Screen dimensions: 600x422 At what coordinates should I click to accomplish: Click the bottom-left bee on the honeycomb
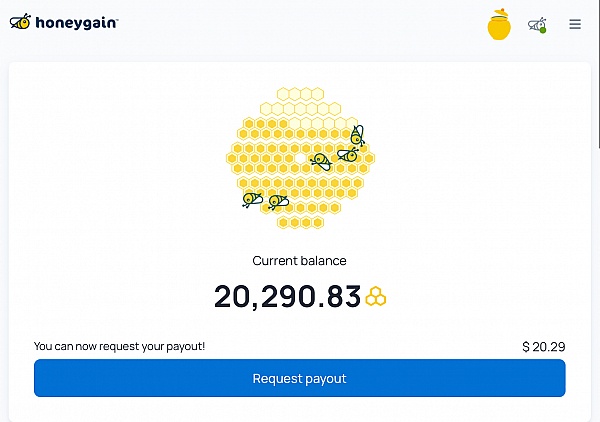(252, 199)
